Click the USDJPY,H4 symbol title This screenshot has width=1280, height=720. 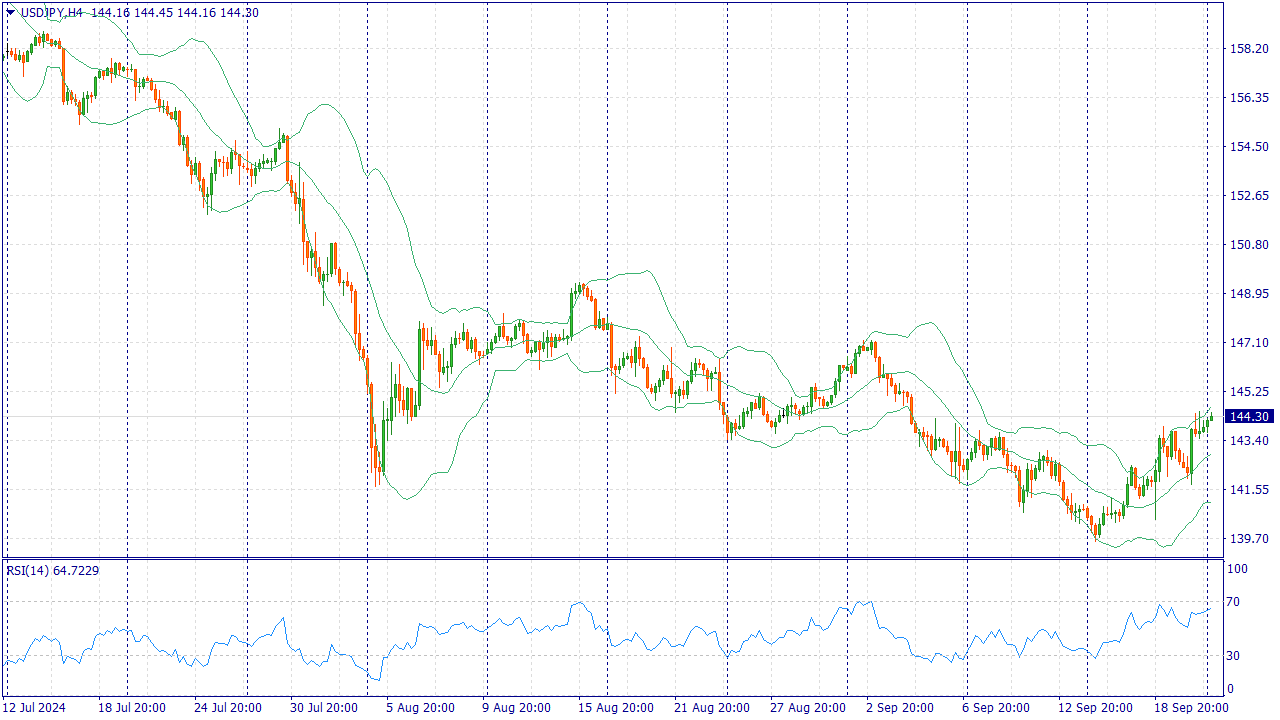pos(51,12)
